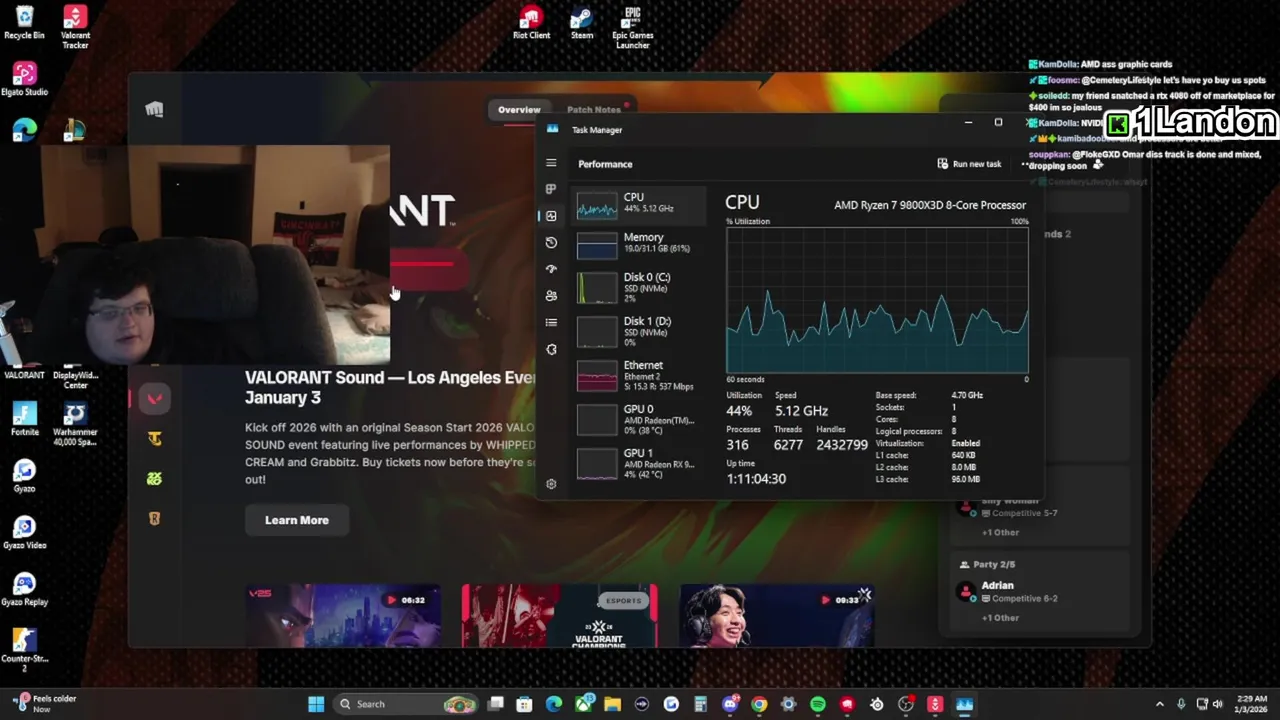Open Gyazo Video desktop shortcut
This screenshot has width=1280, height=720.
pyautogui.click(x=24, y=533)
